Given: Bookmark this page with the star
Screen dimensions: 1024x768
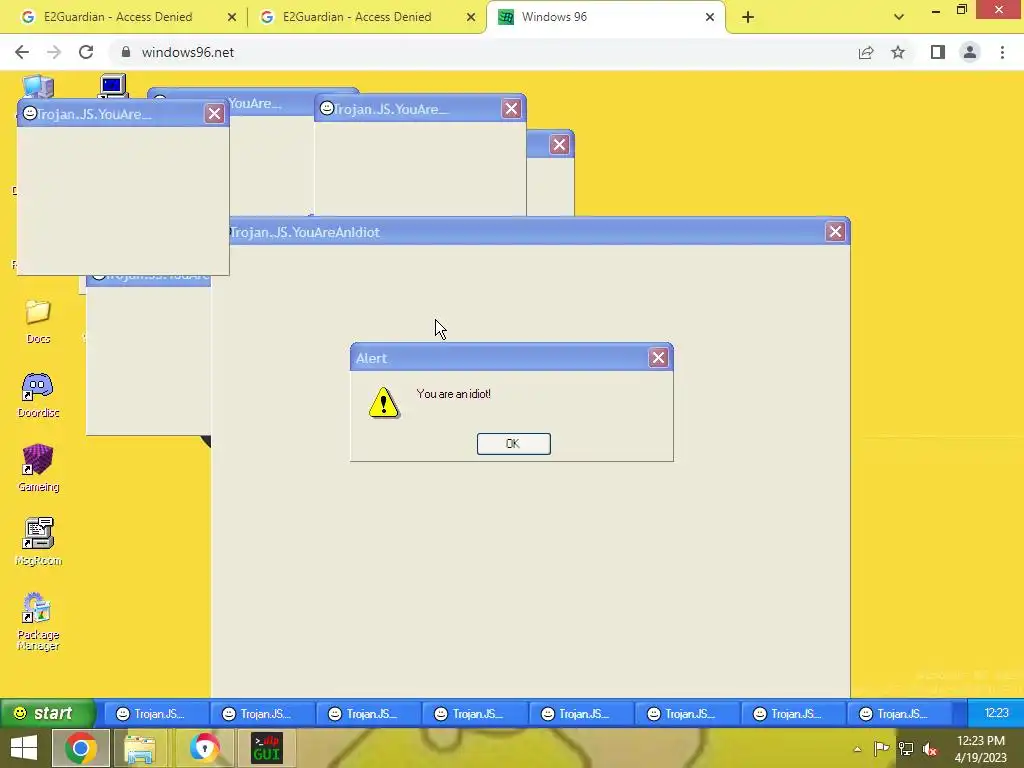Looking at the screenshot, I should point(898,52).
